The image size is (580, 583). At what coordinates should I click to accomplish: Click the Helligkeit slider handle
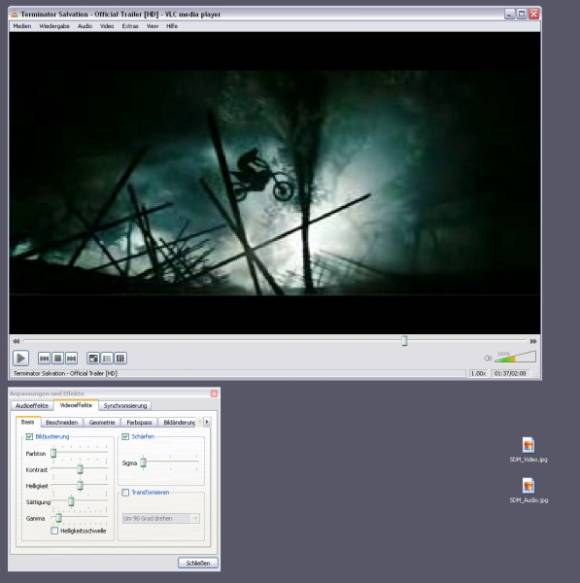pos(80,485)
